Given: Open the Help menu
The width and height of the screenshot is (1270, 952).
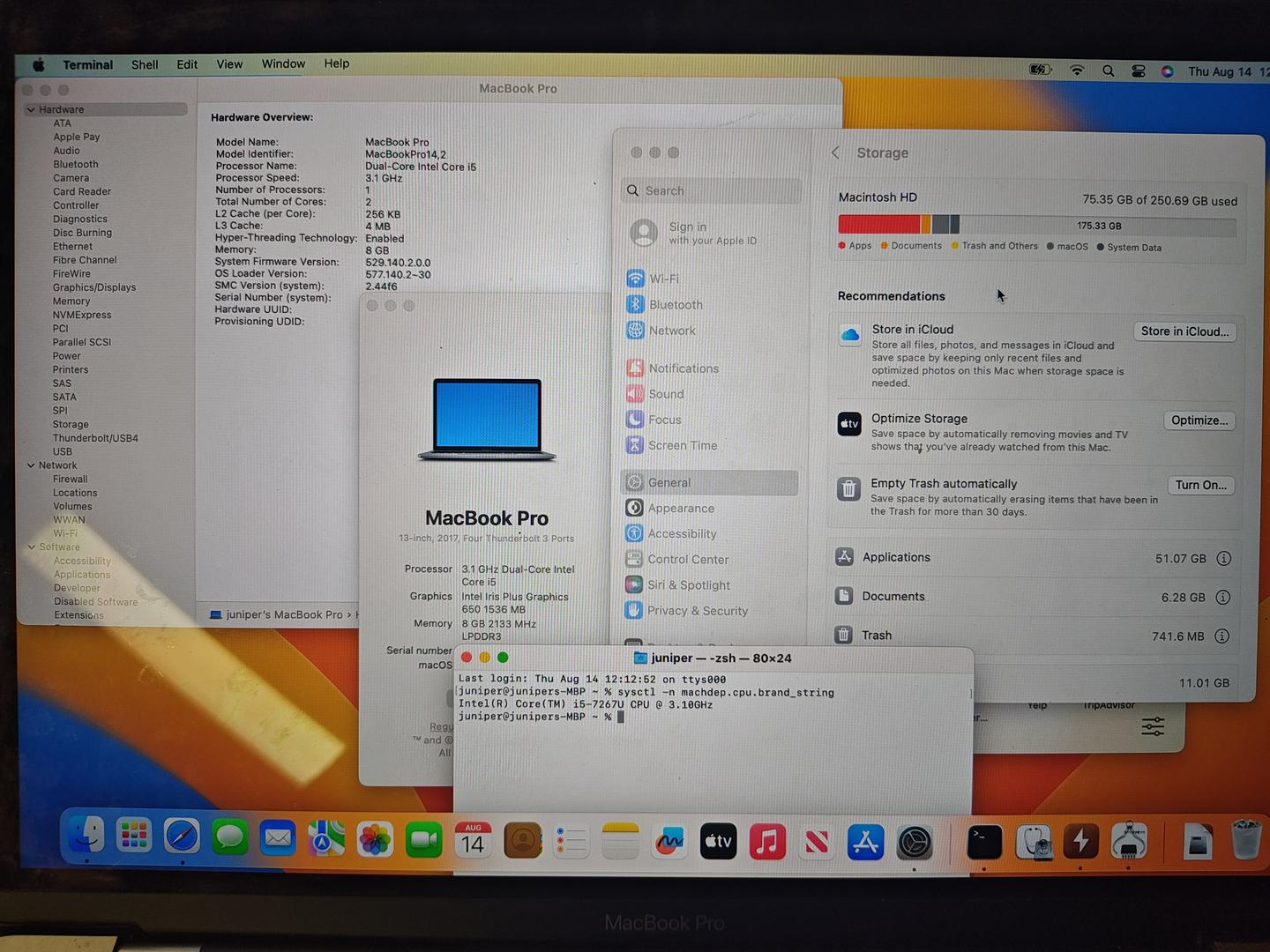Looking at the screenshot, I should point(336,63).
